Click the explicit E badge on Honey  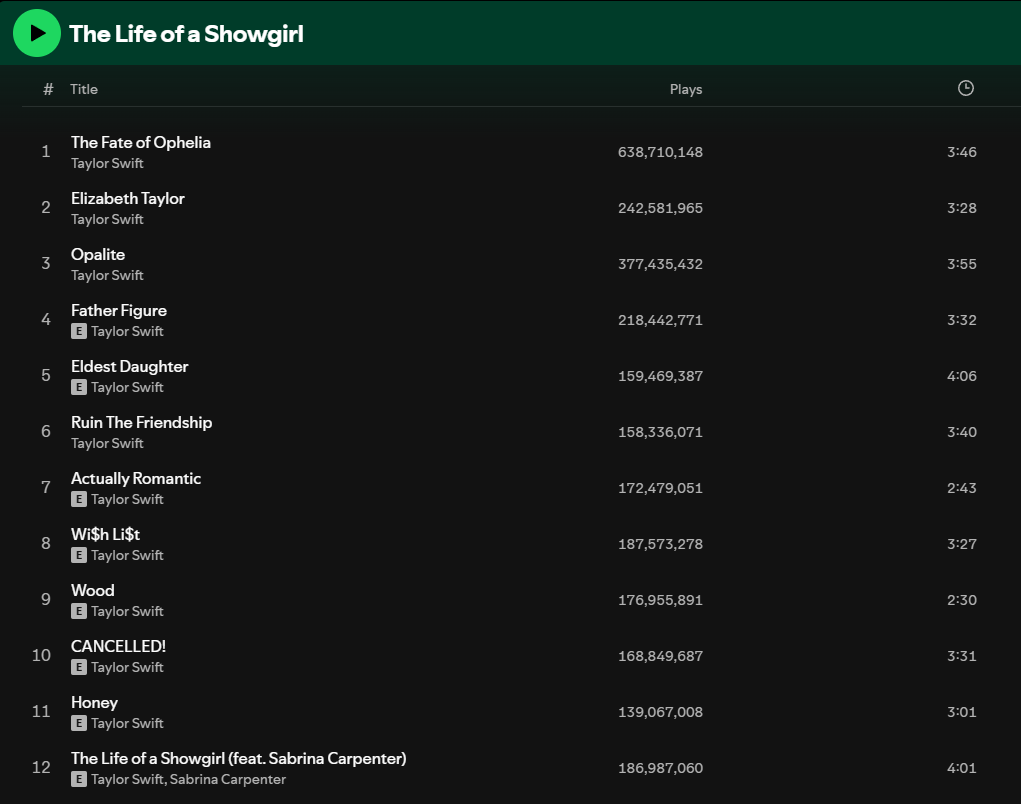tap(79, 723)
